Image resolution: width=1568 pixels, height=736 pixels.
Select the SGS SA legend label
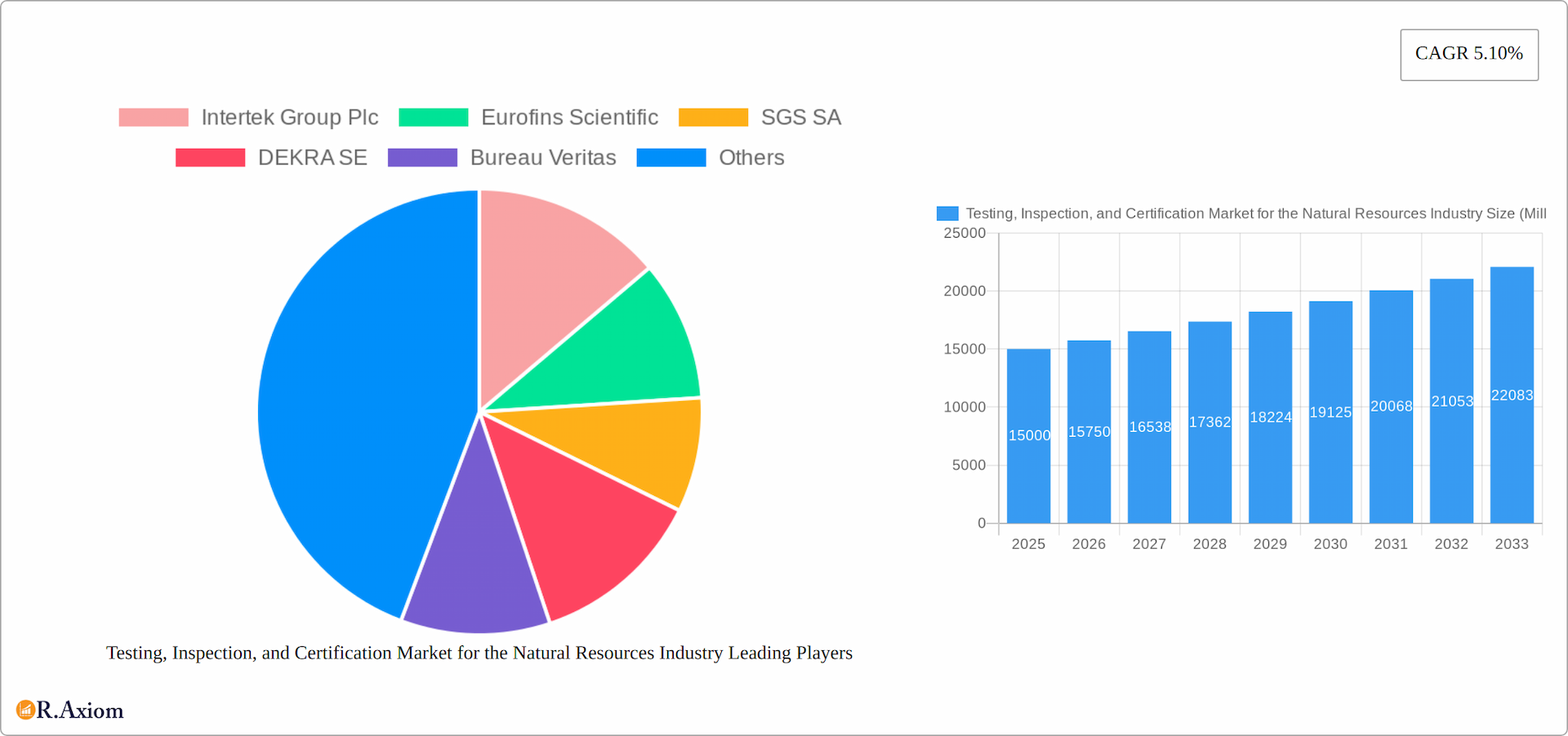point(800,117)
